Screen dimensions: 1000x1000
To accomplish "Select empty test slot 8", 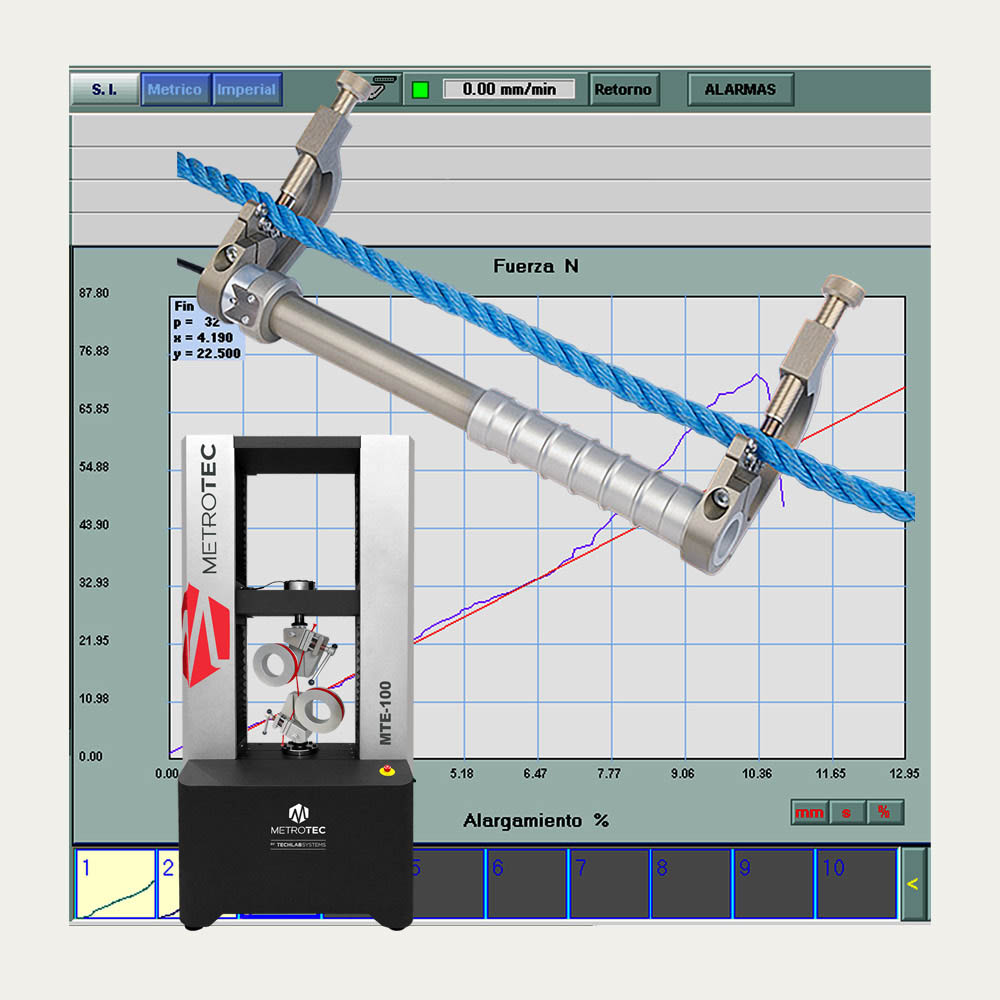I will click(691, 884).
